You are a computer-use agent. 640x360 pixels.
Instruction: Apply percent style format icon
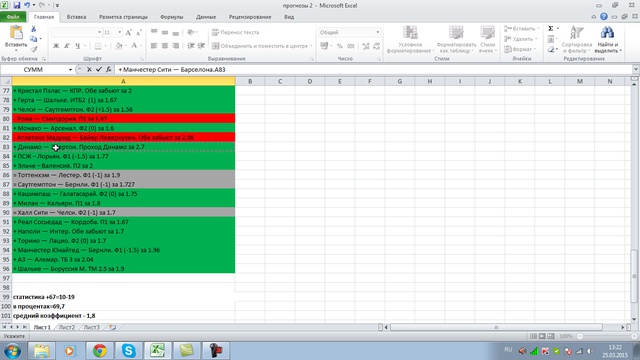click(x=340, y=46)
